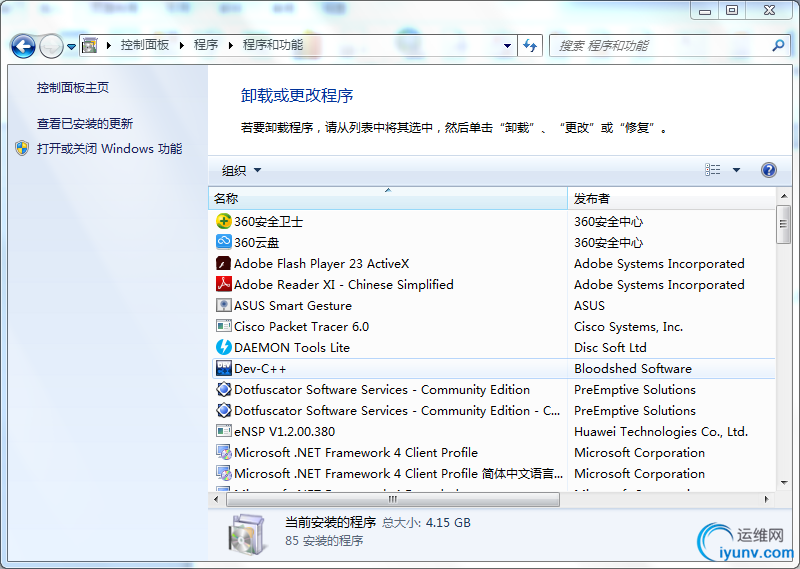
Task: Open 控制面板主页 link
Action: (72, 88)
